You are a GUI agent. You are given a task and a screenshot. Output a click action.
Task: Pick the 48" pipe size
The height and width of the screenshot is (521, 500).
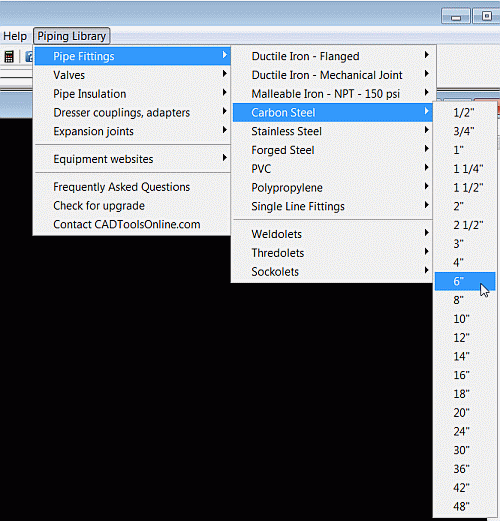pyautogui.click(x=465, y=507)
